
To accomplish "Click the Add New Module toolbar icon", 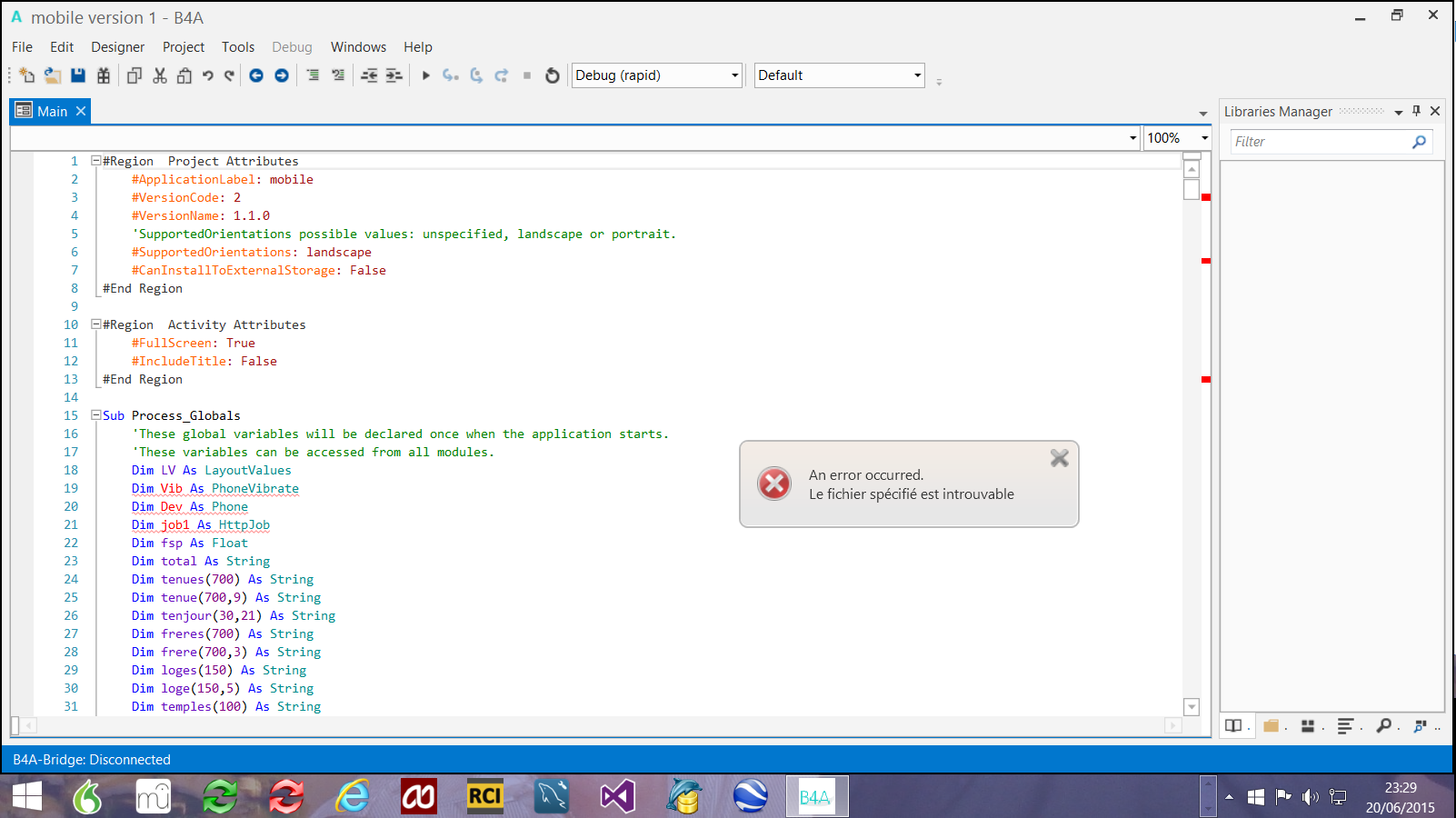I will pyautogui.click(x=26, y=75).
